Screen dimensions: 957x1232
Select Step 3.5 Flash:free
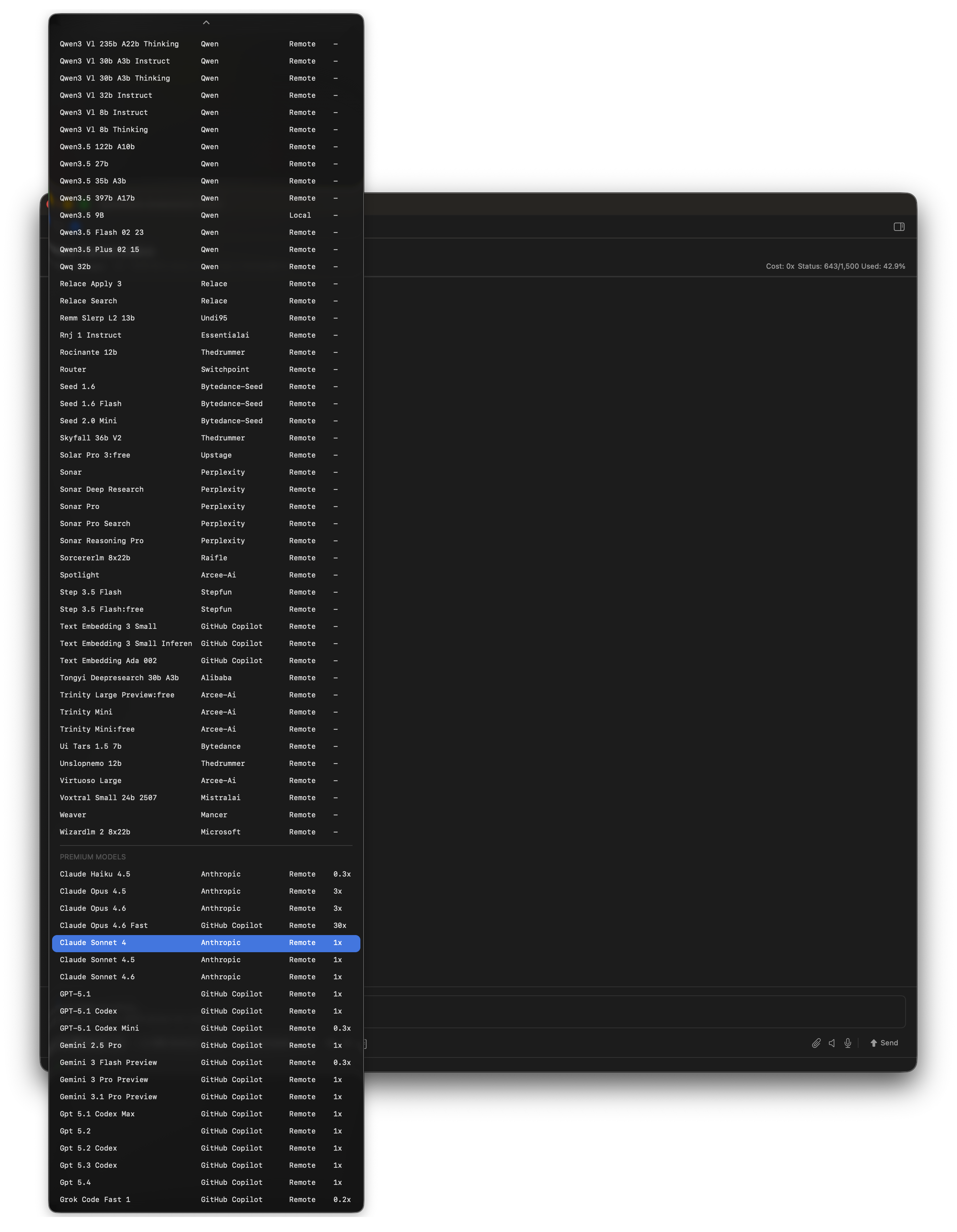click(206, 609)
